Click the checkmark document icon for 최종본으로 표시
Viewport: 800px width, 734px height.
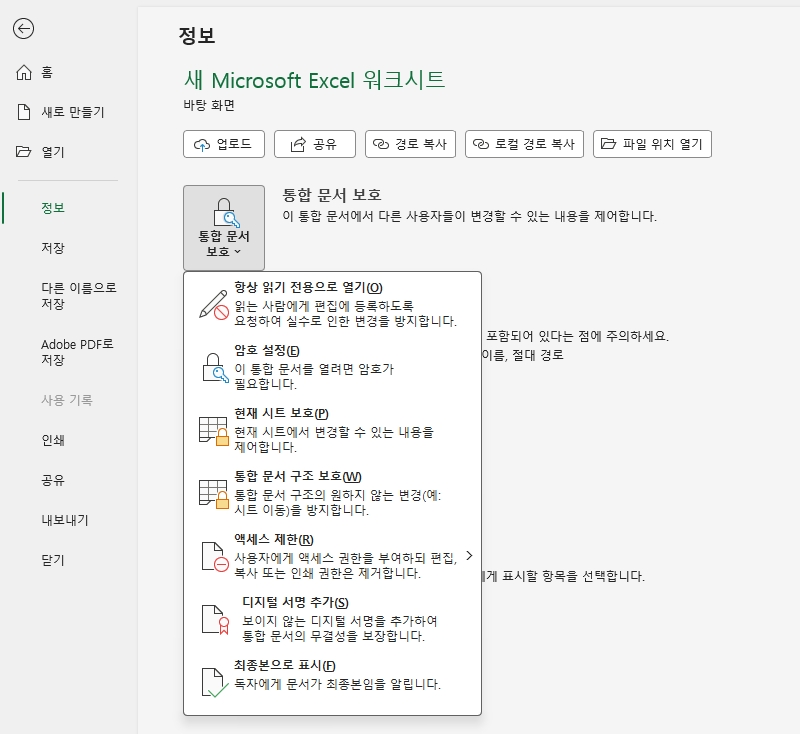pyautogui.click(x=215, y=682)
